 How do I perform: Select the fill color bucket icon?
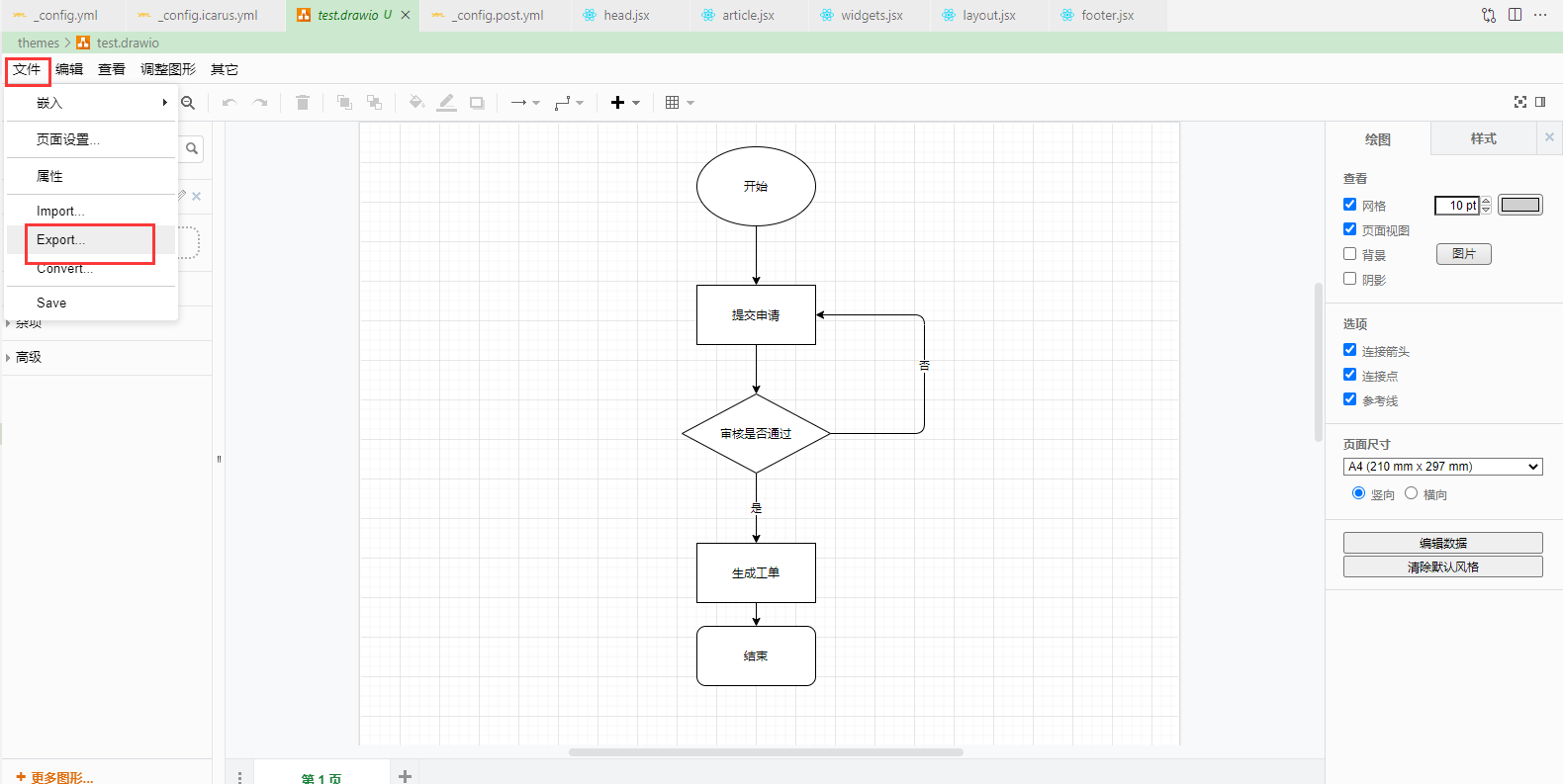pyautogui.click(x=416, y=103)
